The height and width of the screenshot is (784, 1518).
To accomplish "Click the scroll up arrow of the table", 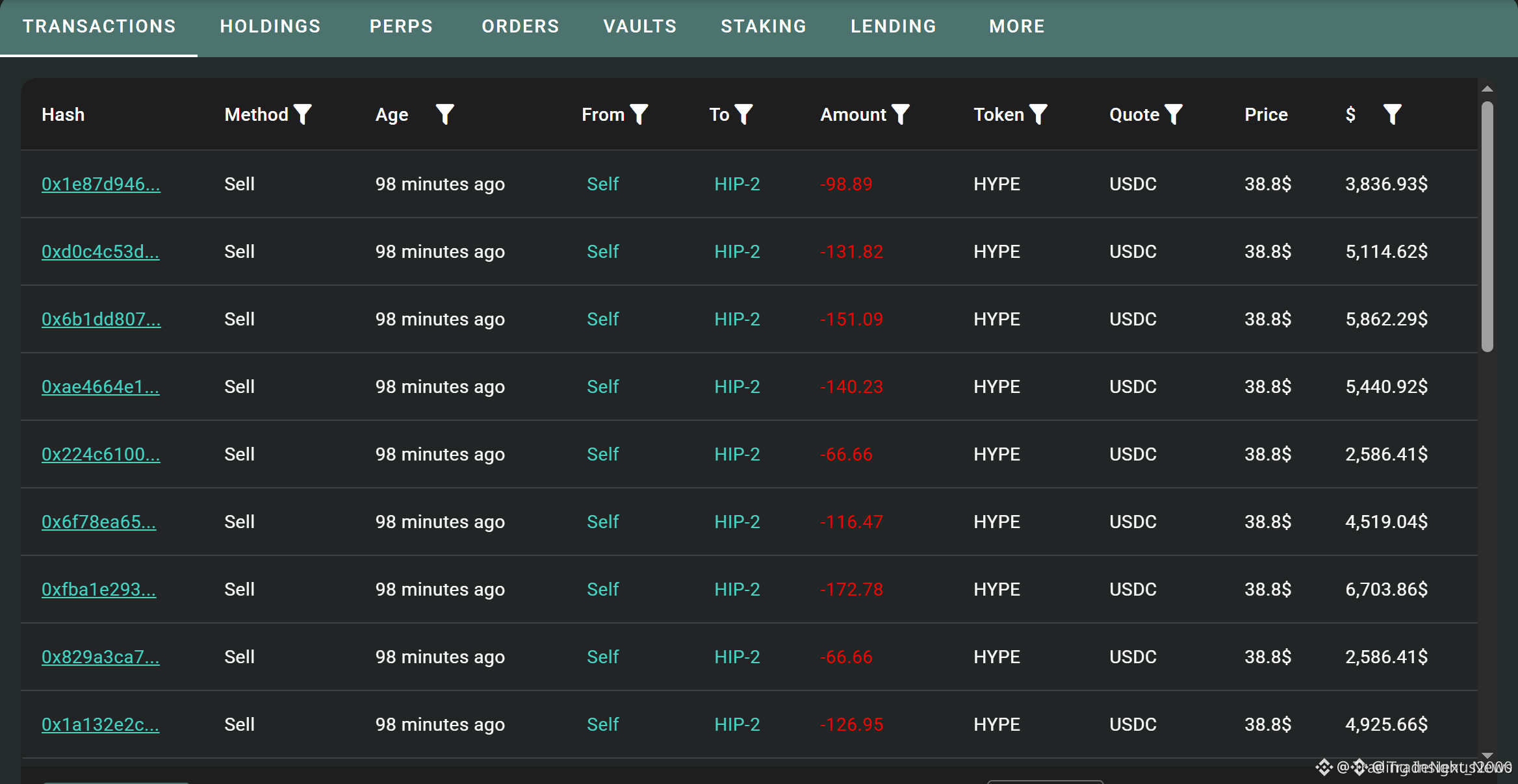I will (1487, 89).
